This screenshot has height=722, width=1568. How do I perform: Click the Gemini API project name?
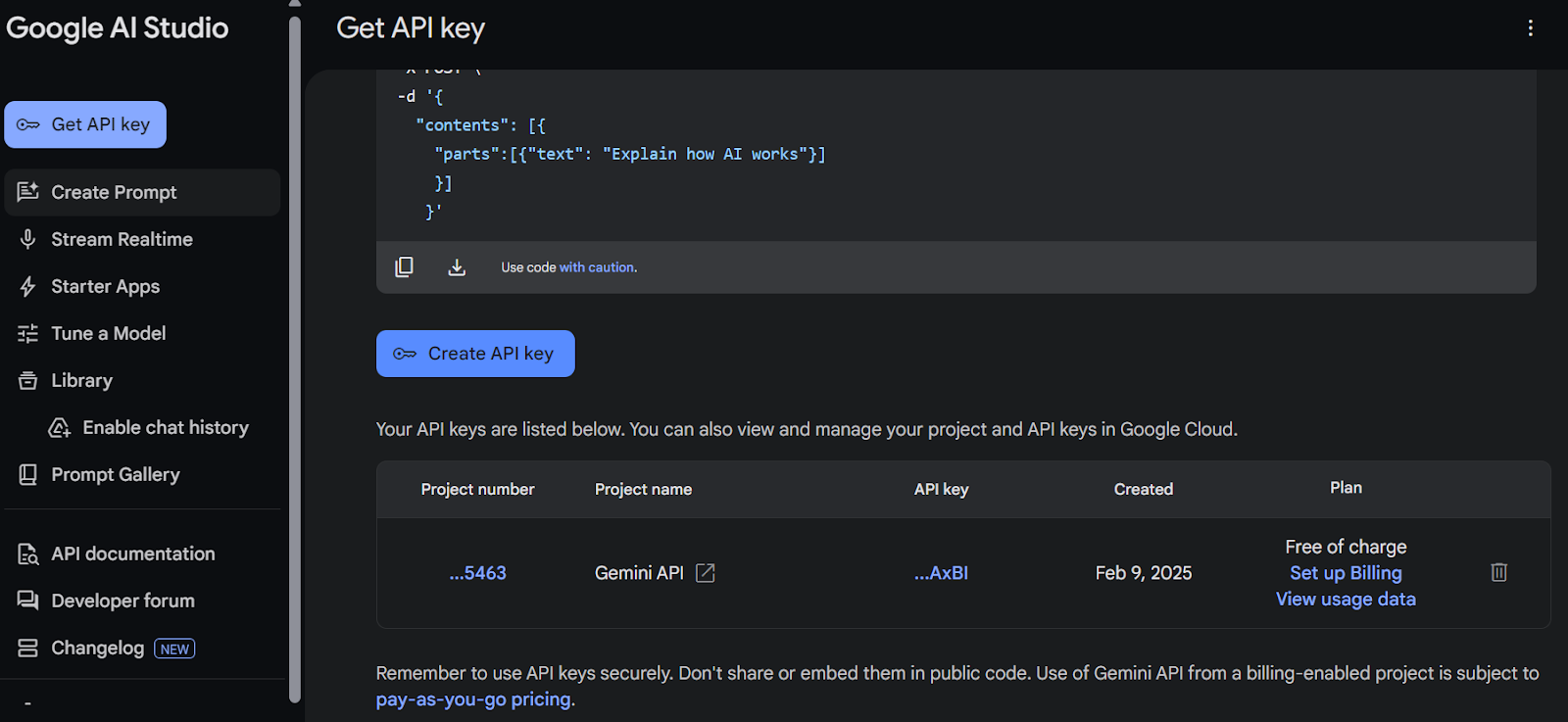639,573
